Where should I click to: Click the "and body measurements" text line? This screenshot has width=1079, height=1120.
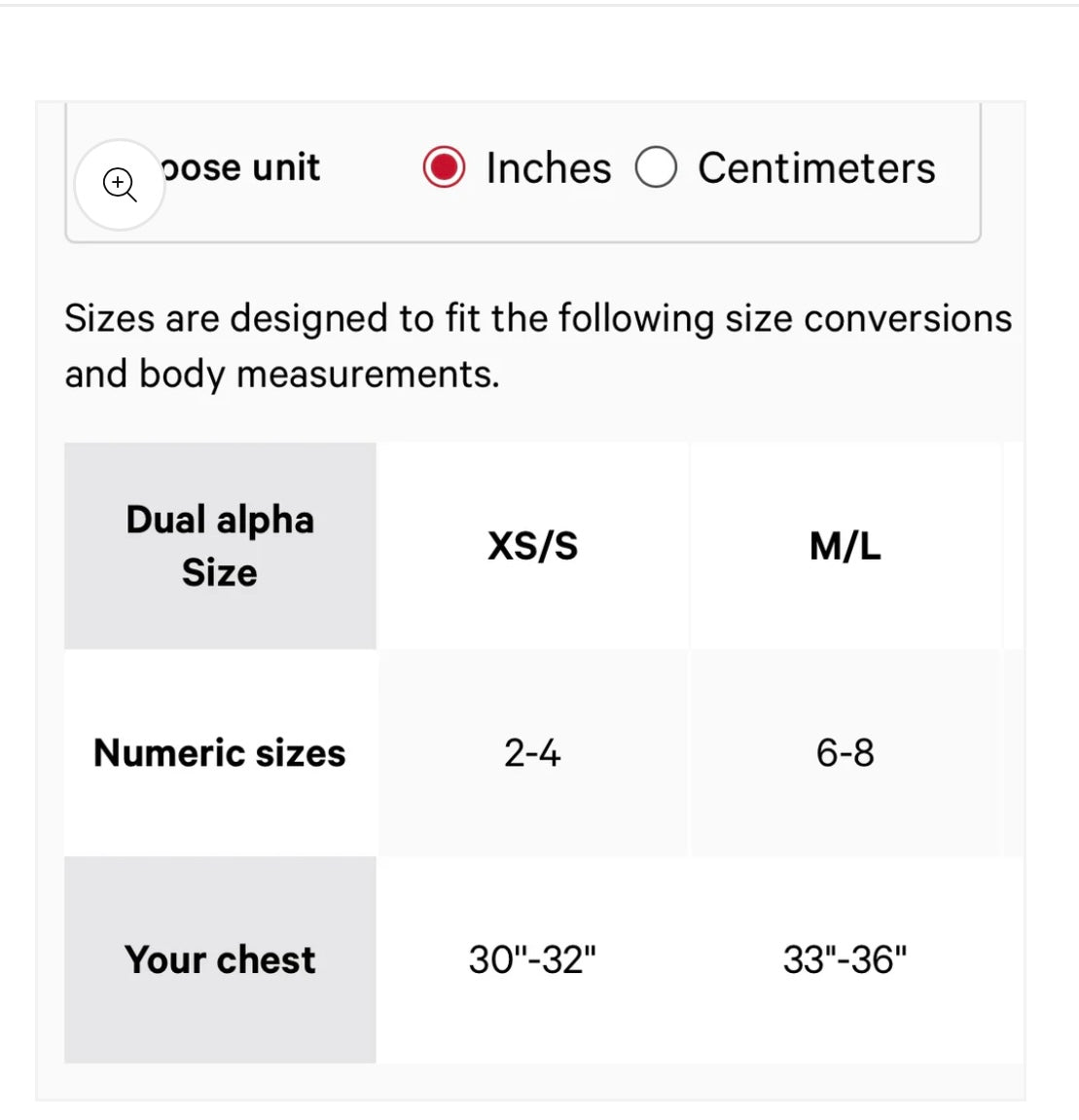click(x=282, y=374)
